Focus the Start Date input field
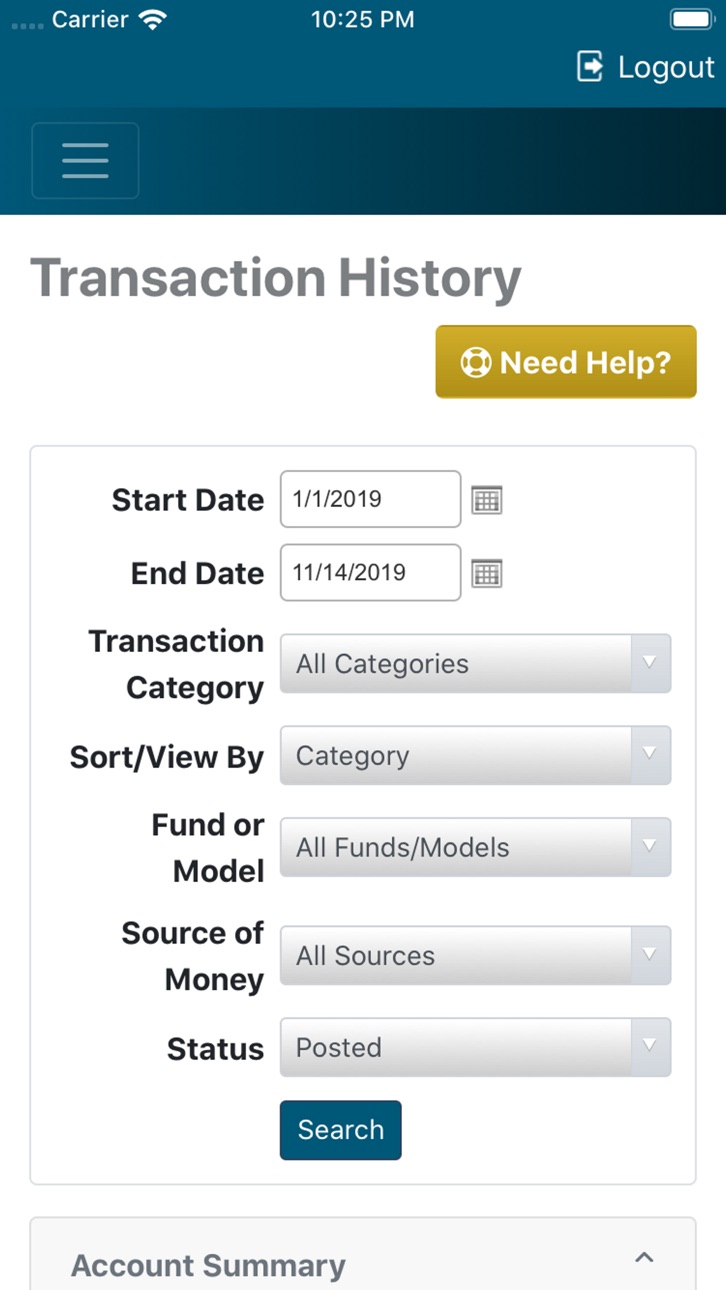 pos(370,499)
